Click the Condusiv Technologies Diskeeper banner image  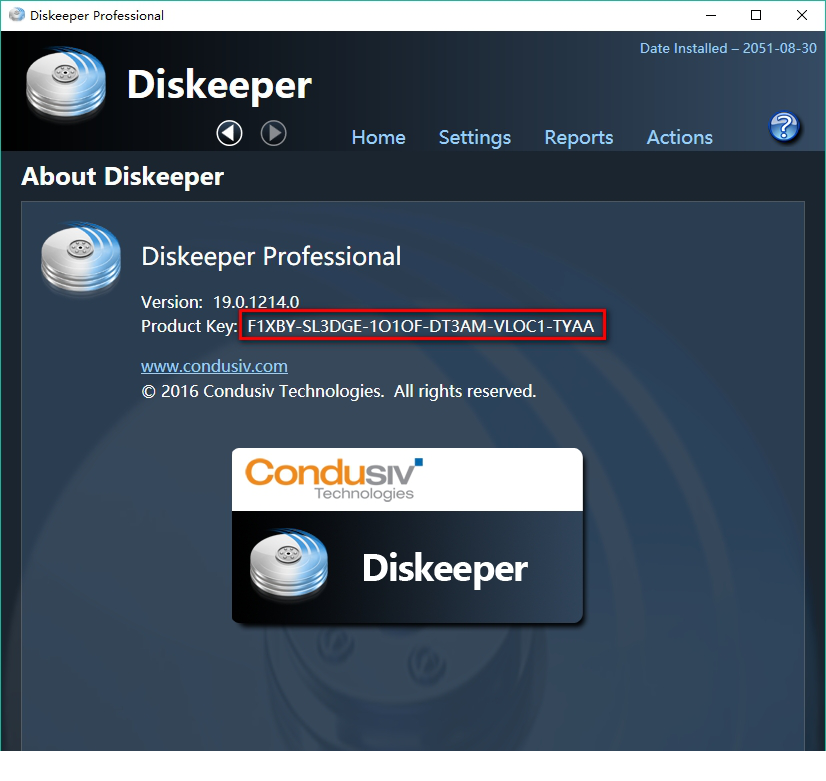pos(407,536)
